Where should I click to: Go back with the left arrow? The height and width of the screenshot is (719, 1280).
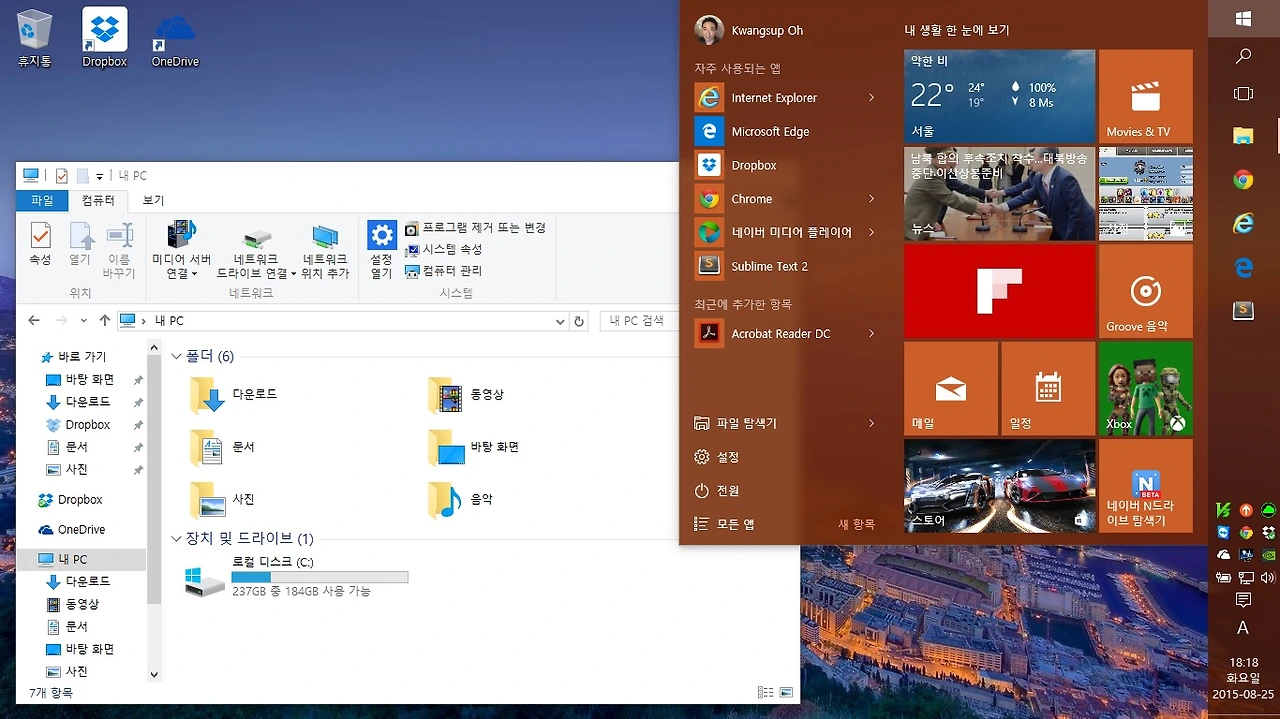click(x=34, y=321)
